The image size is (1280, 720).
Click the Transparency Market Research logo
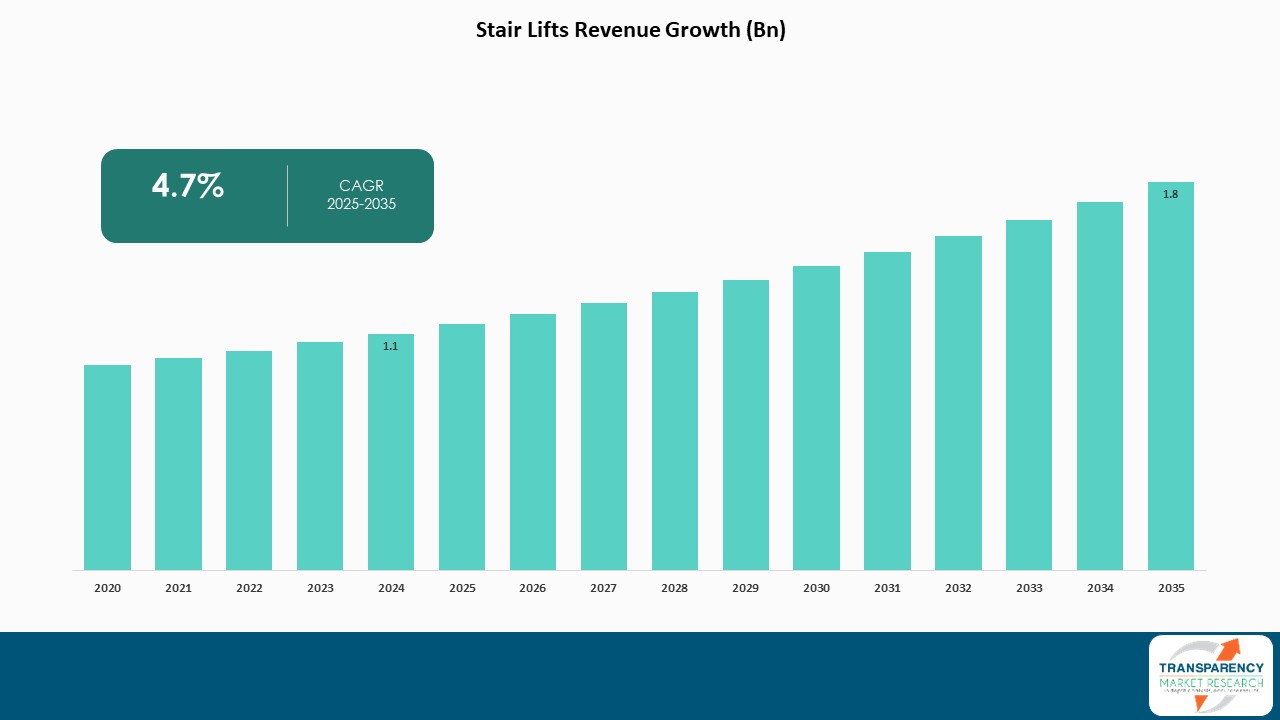1210,675
